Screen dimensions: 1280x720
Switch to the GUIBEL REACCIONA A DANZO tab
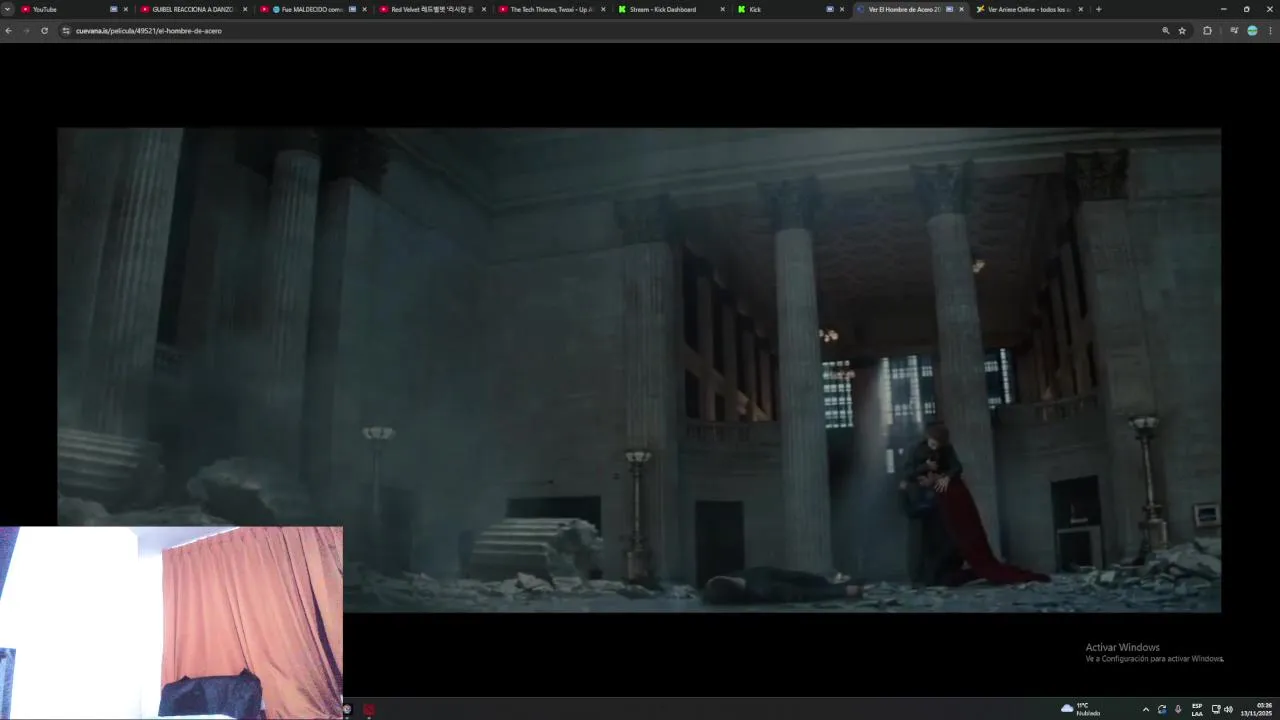tap(194, 9)
